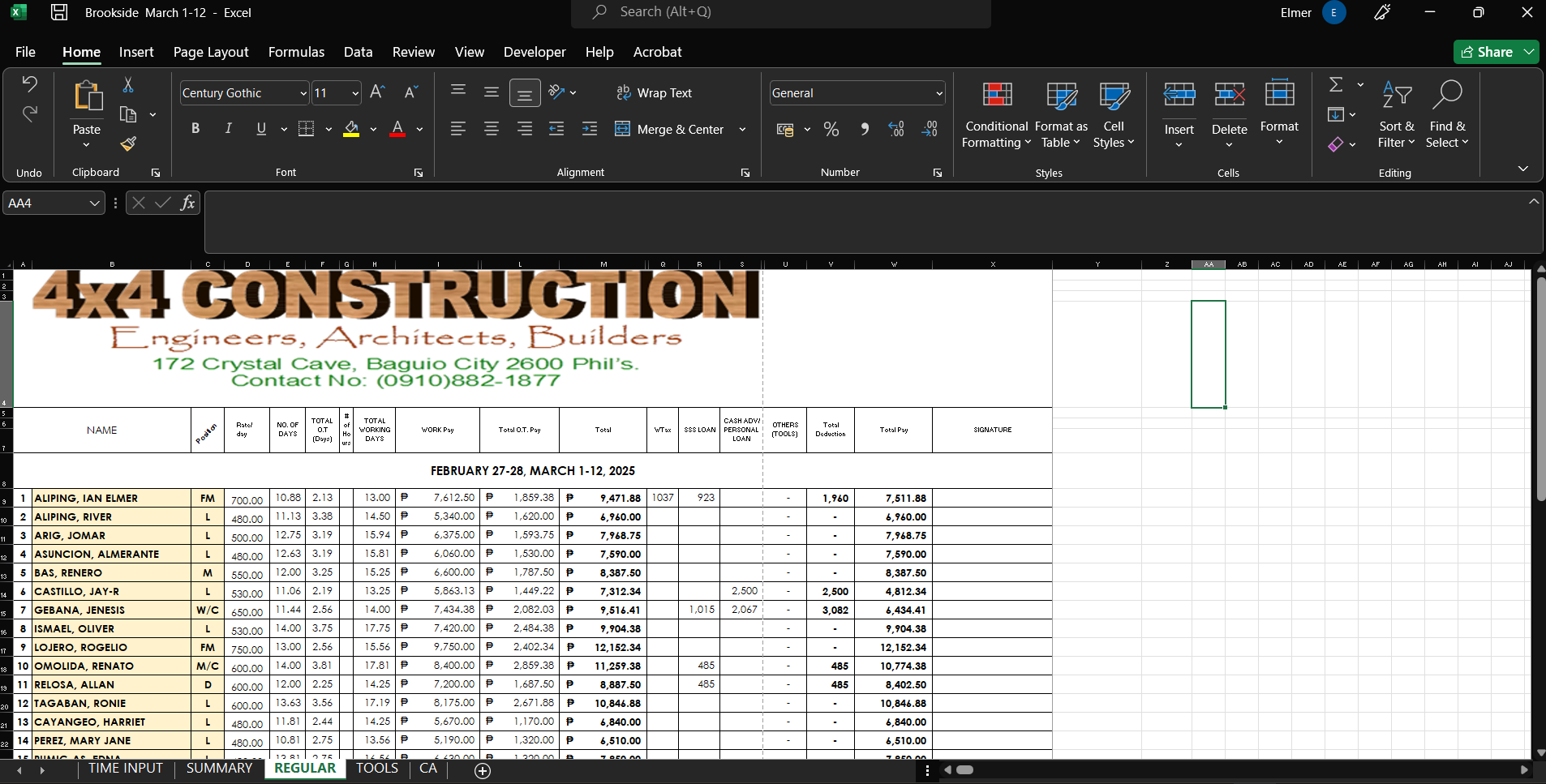The height and width of the screenshot is (784, 1546).
Task: Expand the Name Box dropdown arrow
Action: (x=94, y=203)
